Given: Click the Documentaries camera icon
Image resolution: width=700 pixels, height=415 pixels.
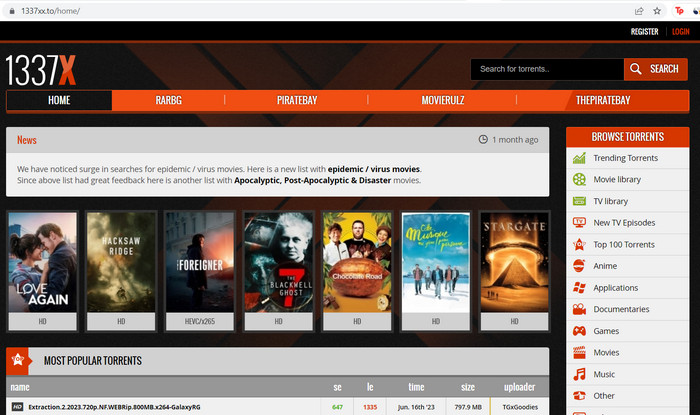Looking at the screenshot, I should [579, 309].
